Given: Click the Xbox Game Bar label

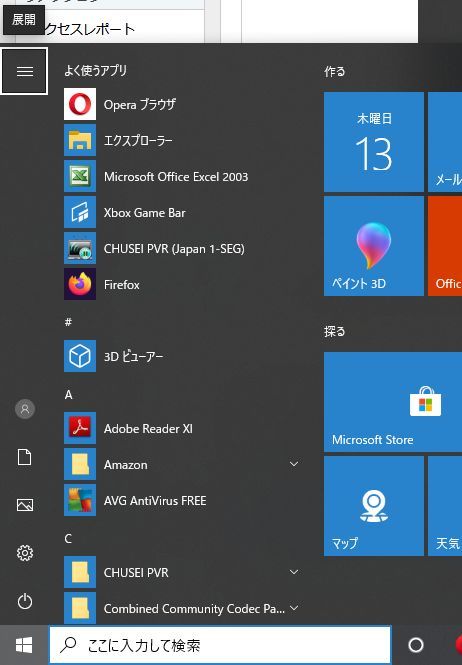Looking at the screenshot, I should click(x=145, y=212).
